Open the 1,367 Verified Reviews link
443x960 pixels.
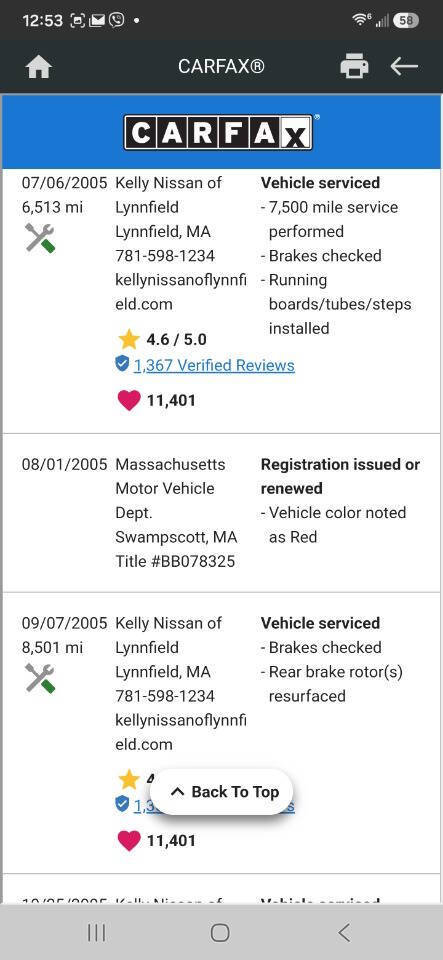coord(214,366)
